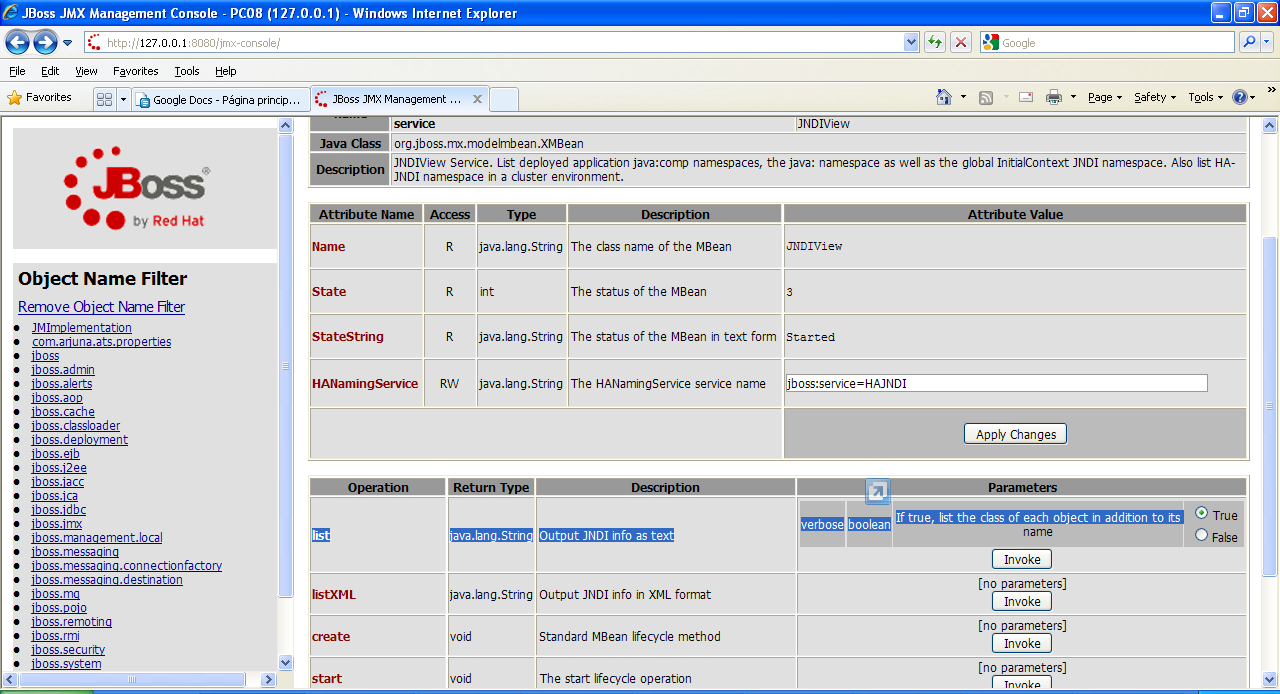
Task: Expand the Safety dropdown
Action: 1150,96
